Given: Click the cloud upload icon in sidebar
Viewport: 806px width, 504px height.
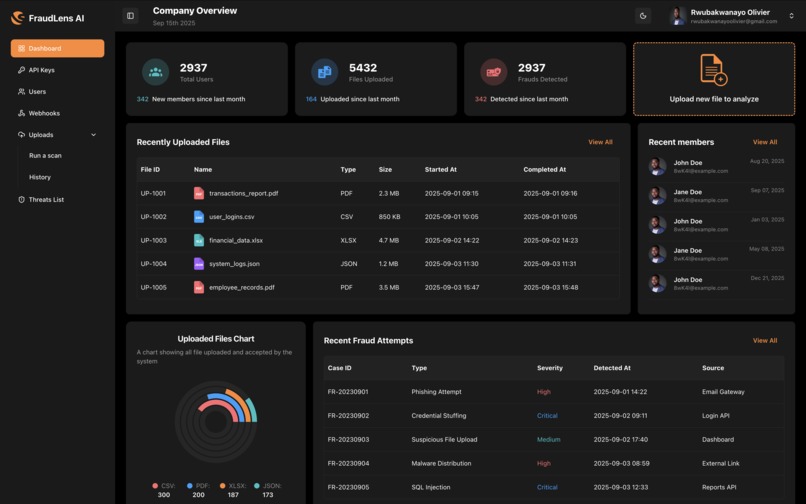Looking at the screenshot, I should click(21, 135).
